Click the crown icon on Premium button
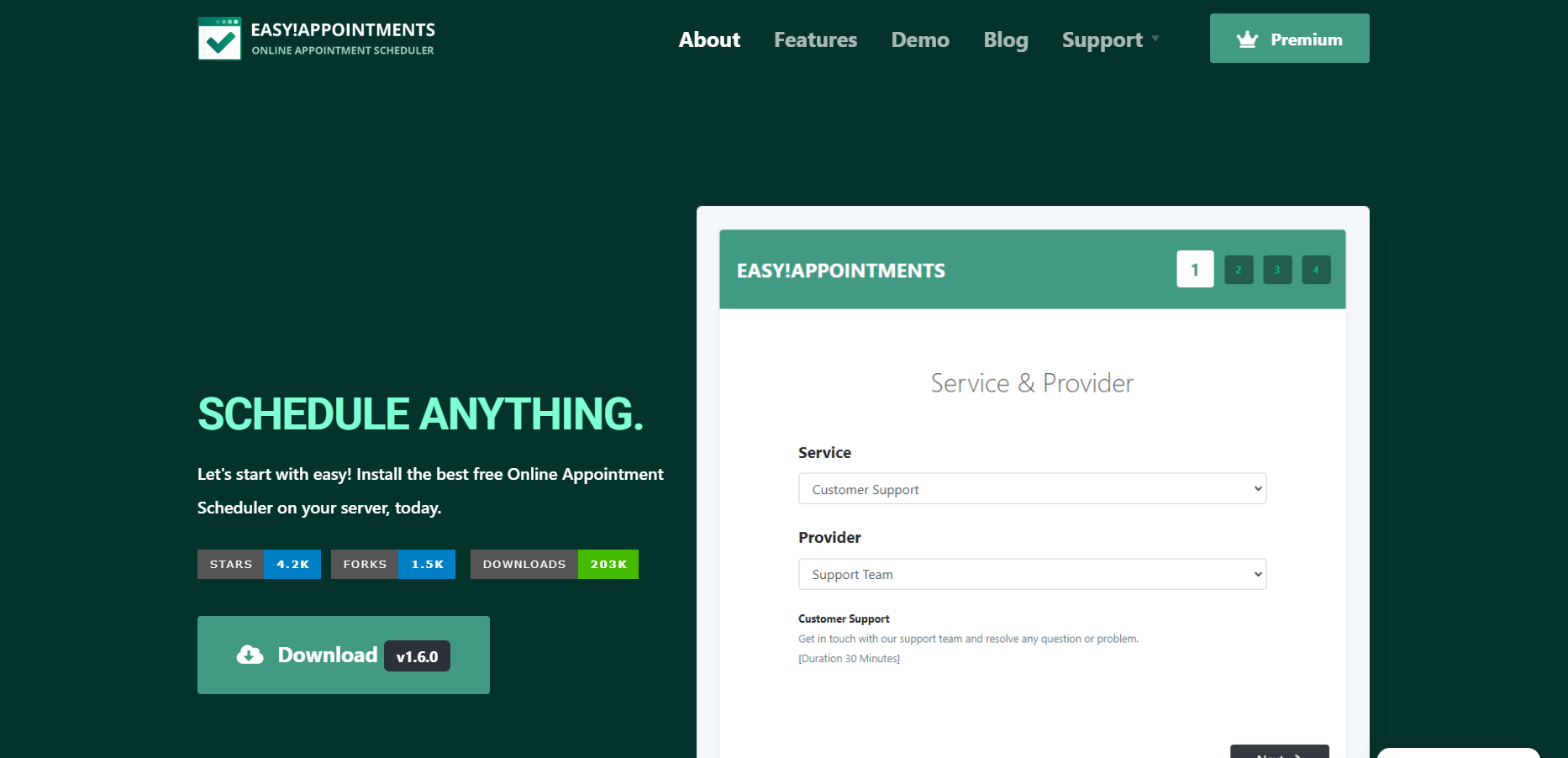The width and height of the screenshot is (1568, 758). click(x=1247, y=39)
